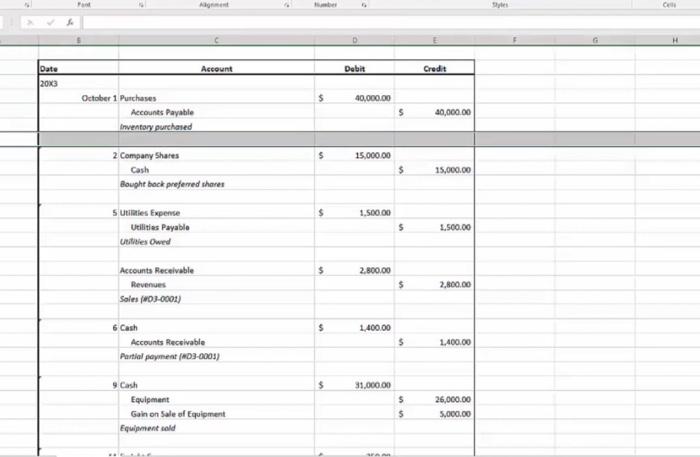Select the 20X3 year cell
The image size is (700, 457).
tap(79, 83)
